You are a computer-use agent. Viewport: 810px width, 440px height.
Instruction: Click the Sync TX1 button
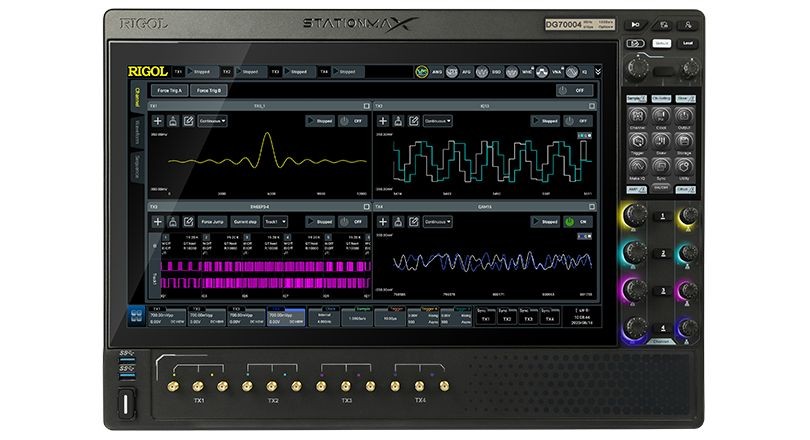pyautogui.click(x=485, y=316)
